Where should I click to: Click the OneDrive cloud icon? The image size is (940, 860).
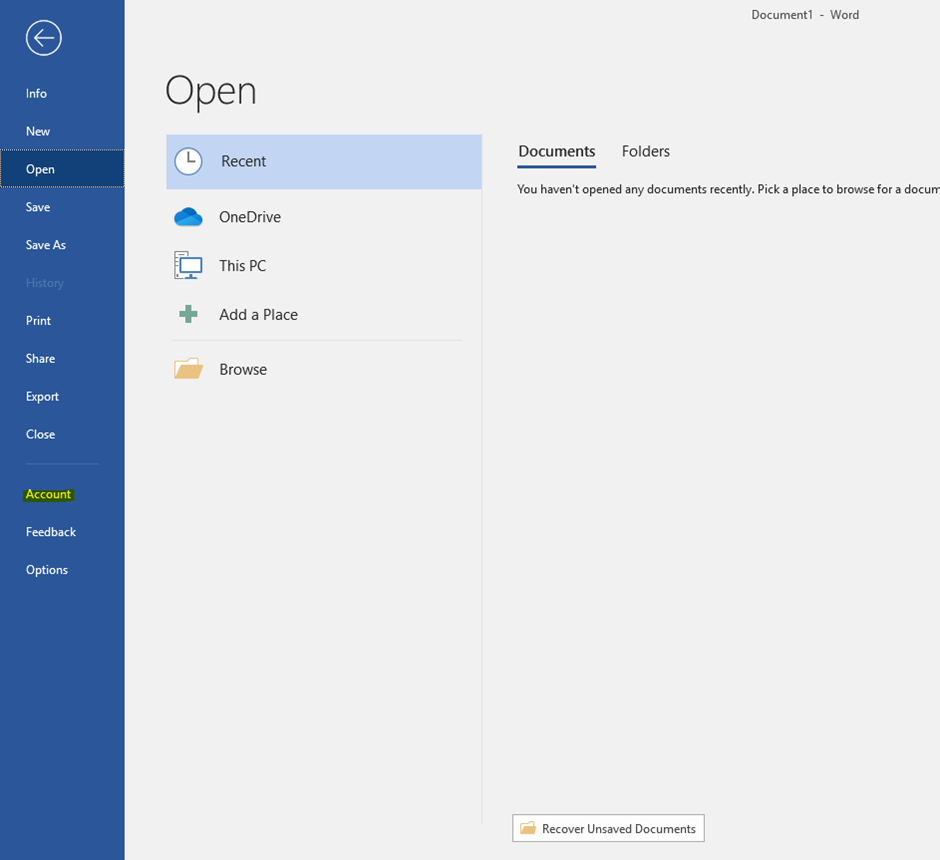point(188,217)
